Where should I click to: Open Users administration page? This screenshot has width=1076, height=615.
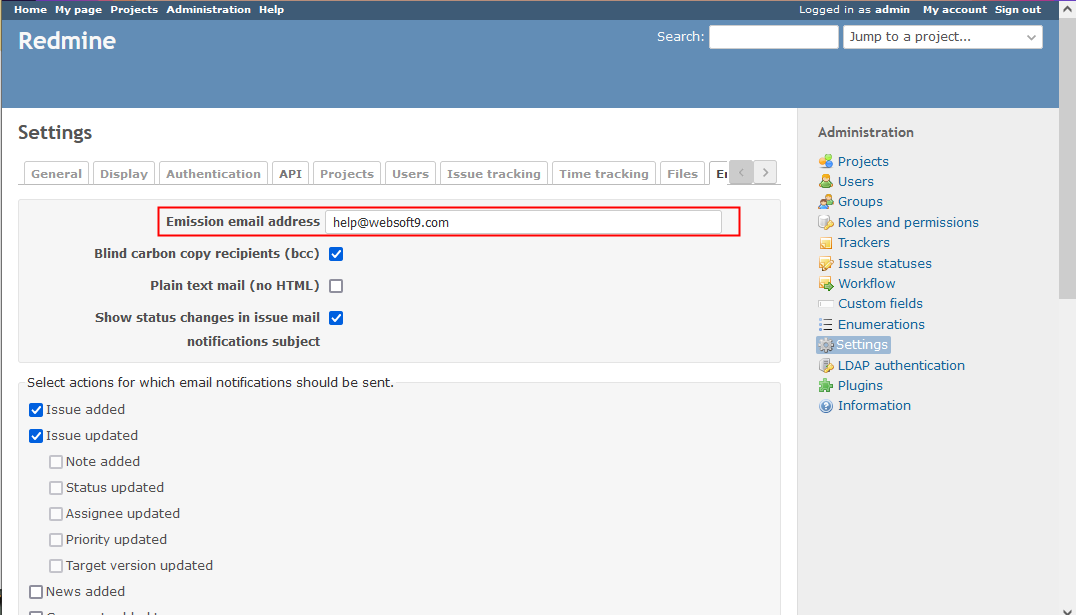(x=856, y=181)
